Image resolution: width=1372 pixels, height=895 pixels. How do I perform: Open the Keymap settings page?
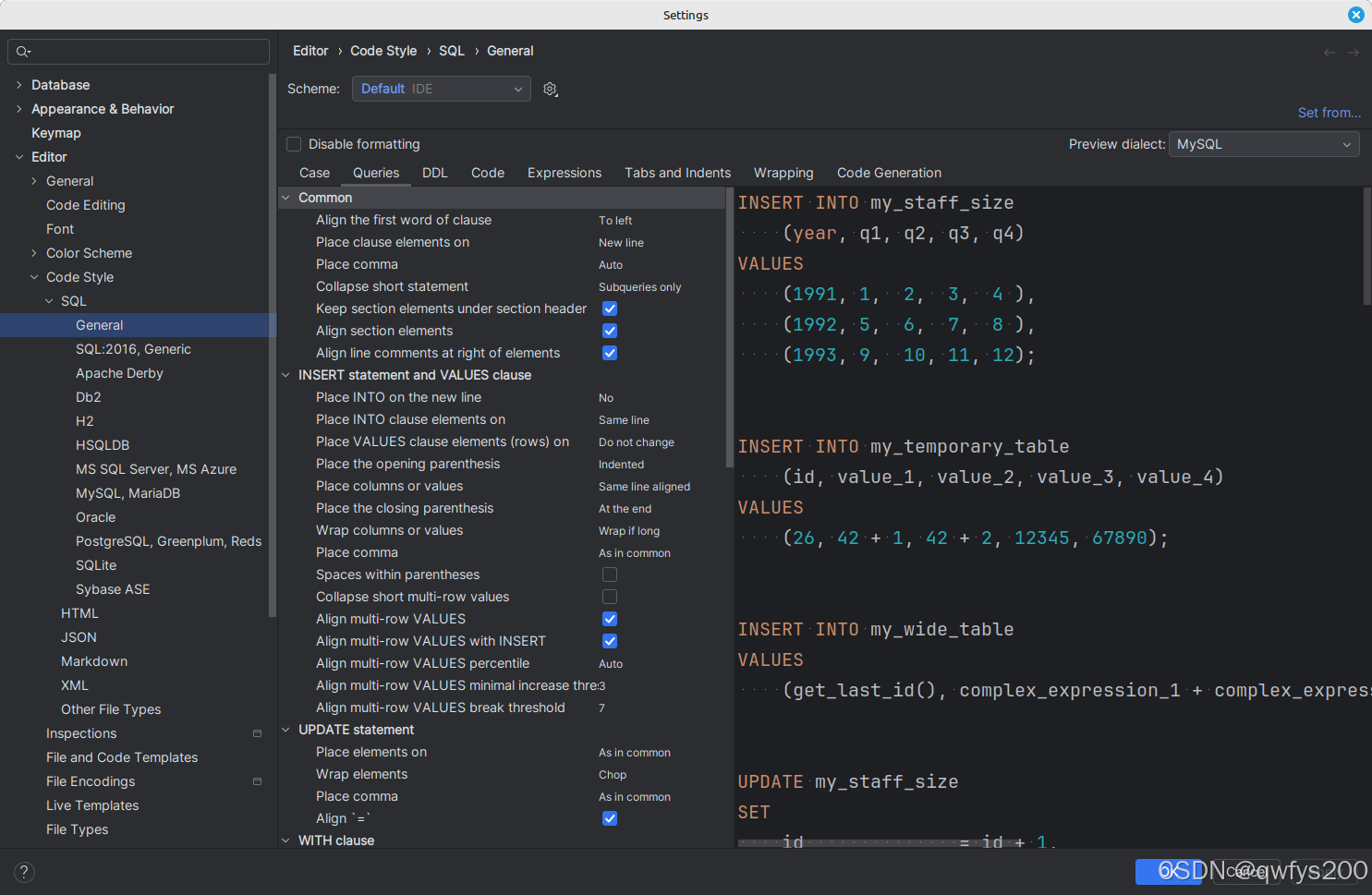(56, 133)
